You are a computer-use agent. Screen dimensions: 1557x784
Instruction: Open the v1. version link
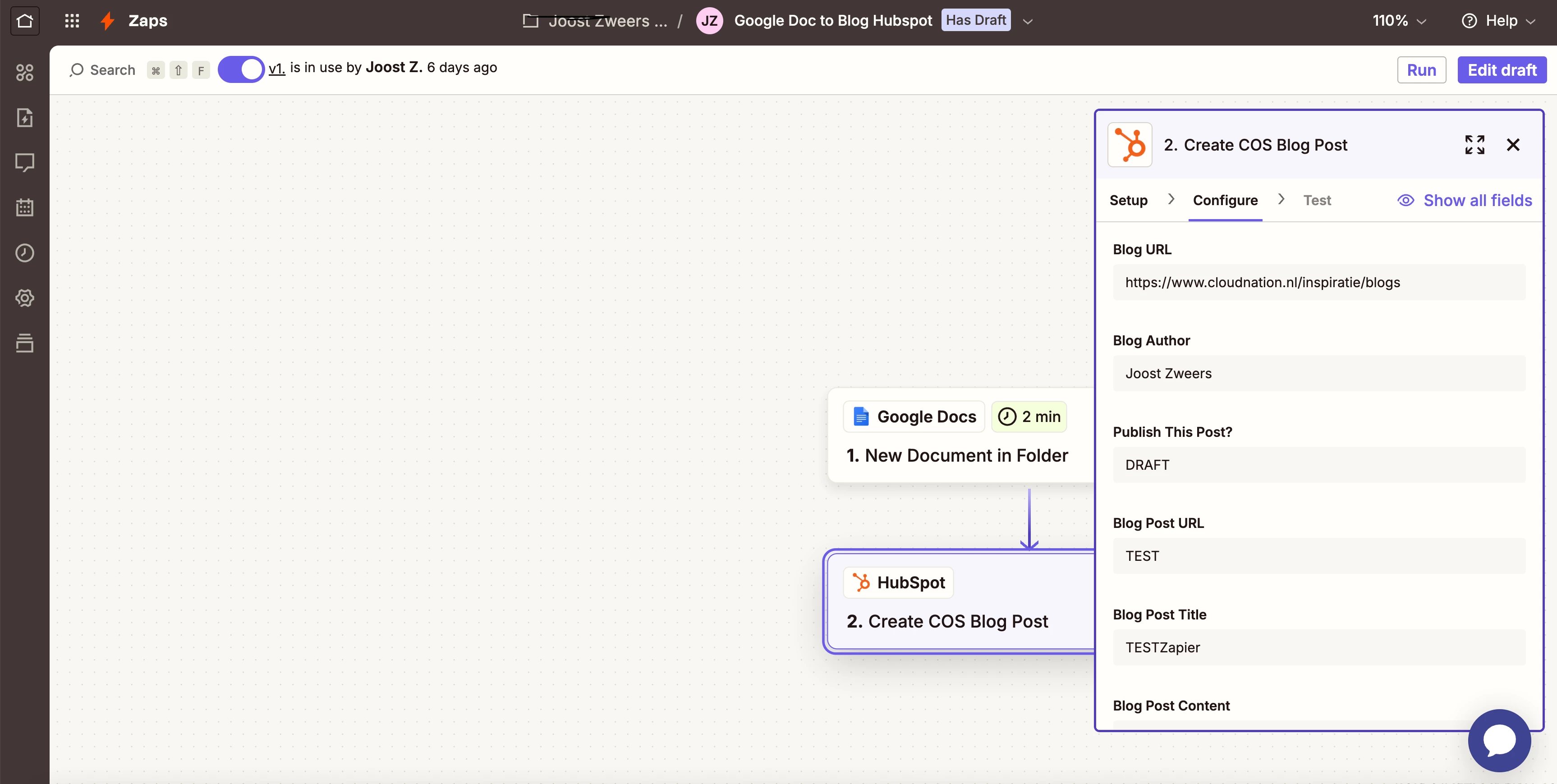[276, 69]
